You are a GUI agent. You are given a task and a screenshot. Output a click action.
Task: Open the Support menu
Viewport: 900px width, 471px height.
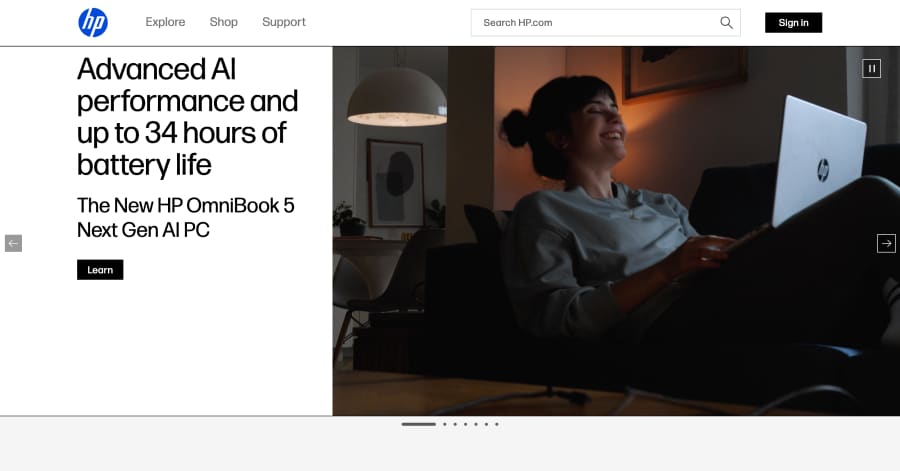click(284, 22)
